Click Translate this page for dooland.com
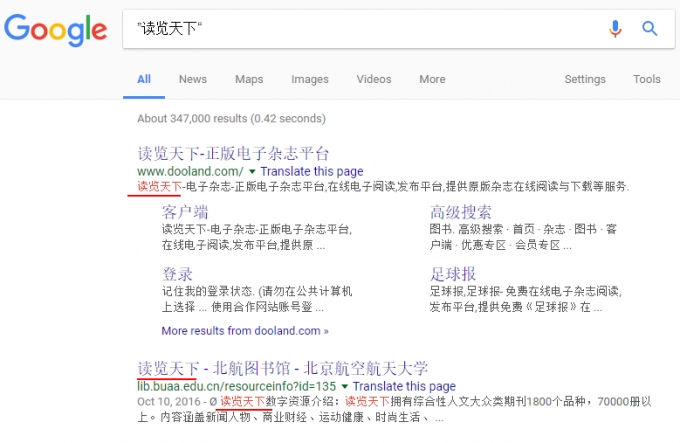 coord(312,172)
